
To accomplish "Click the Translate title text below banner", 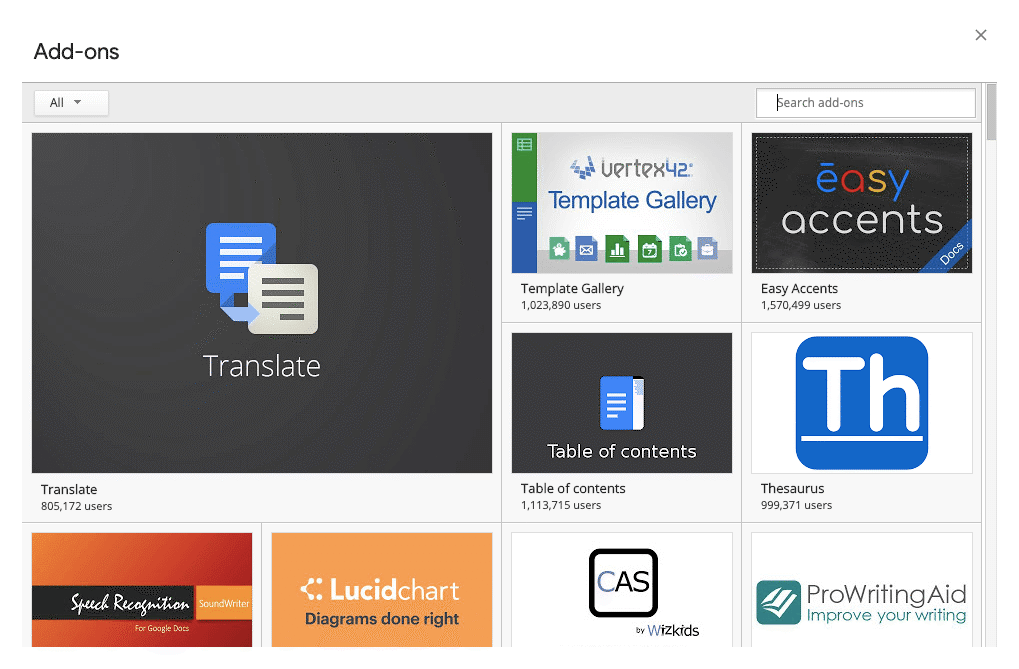I will 69,490.
